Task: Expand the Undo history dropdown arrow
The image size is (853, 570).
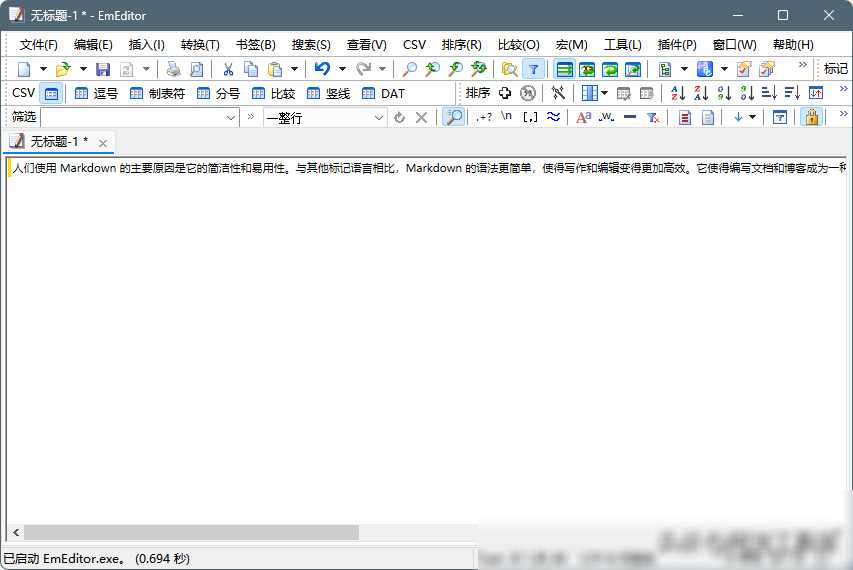Action: [x=342, y=69]
